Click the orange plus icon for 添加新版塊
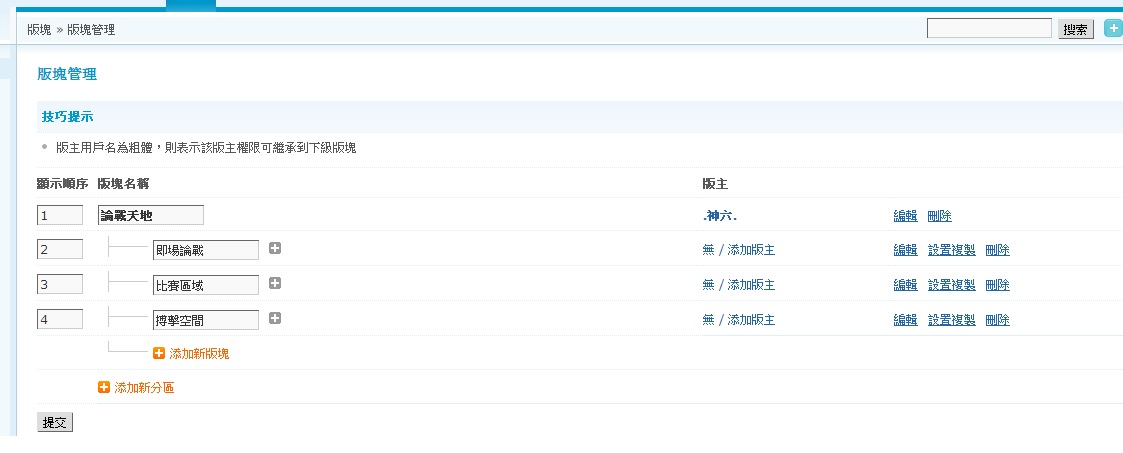This screenshot has width=1123, height=453. (x=159, y=354)
